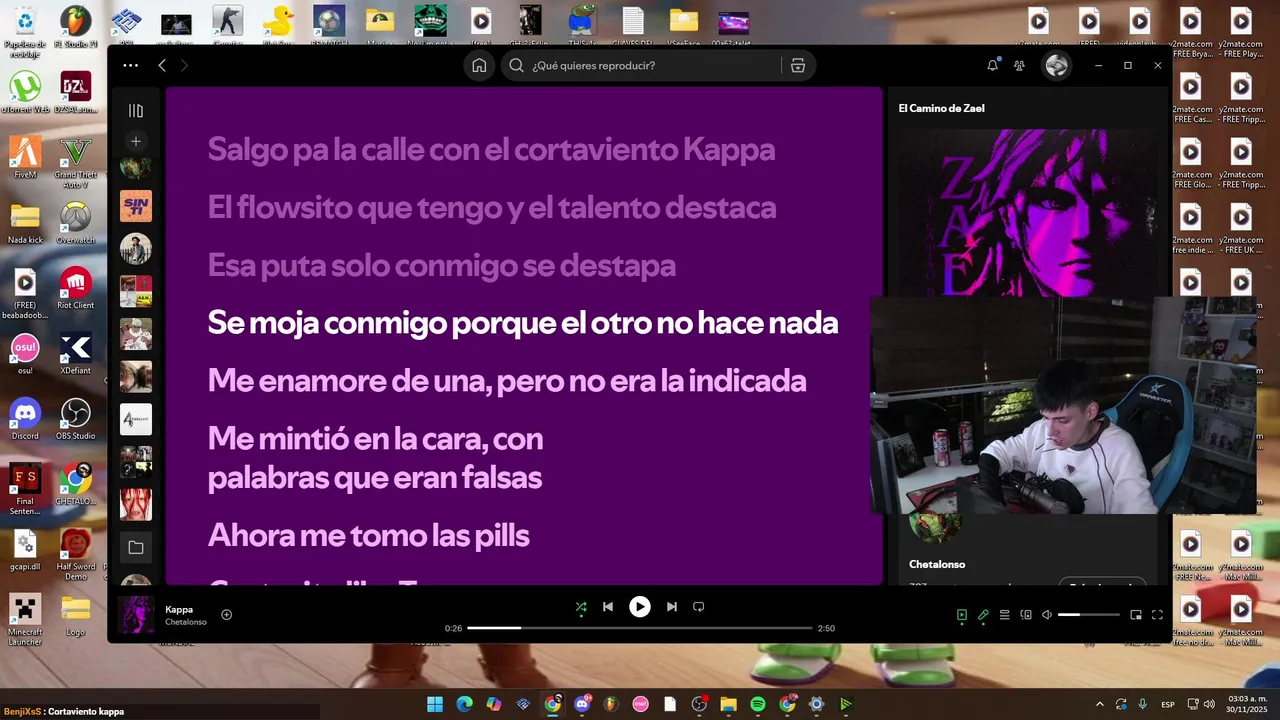Open the Spotify Home icon
This screenshot has height=720, width=1280.
point(480,65)
